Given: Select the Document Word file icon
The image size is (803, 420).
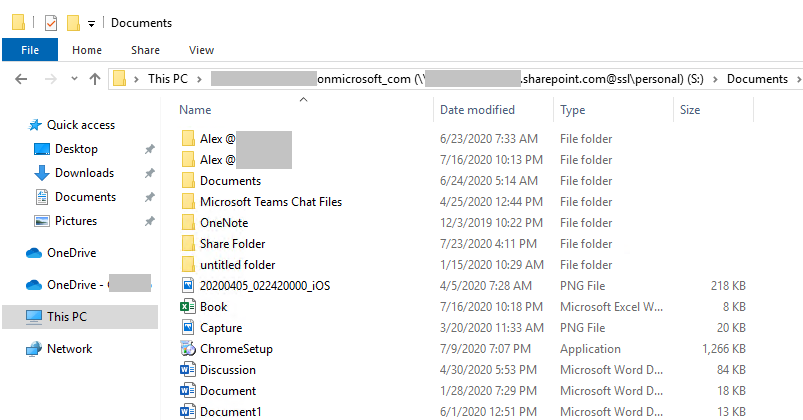Looking at the screenshot, I should point(187,391).
